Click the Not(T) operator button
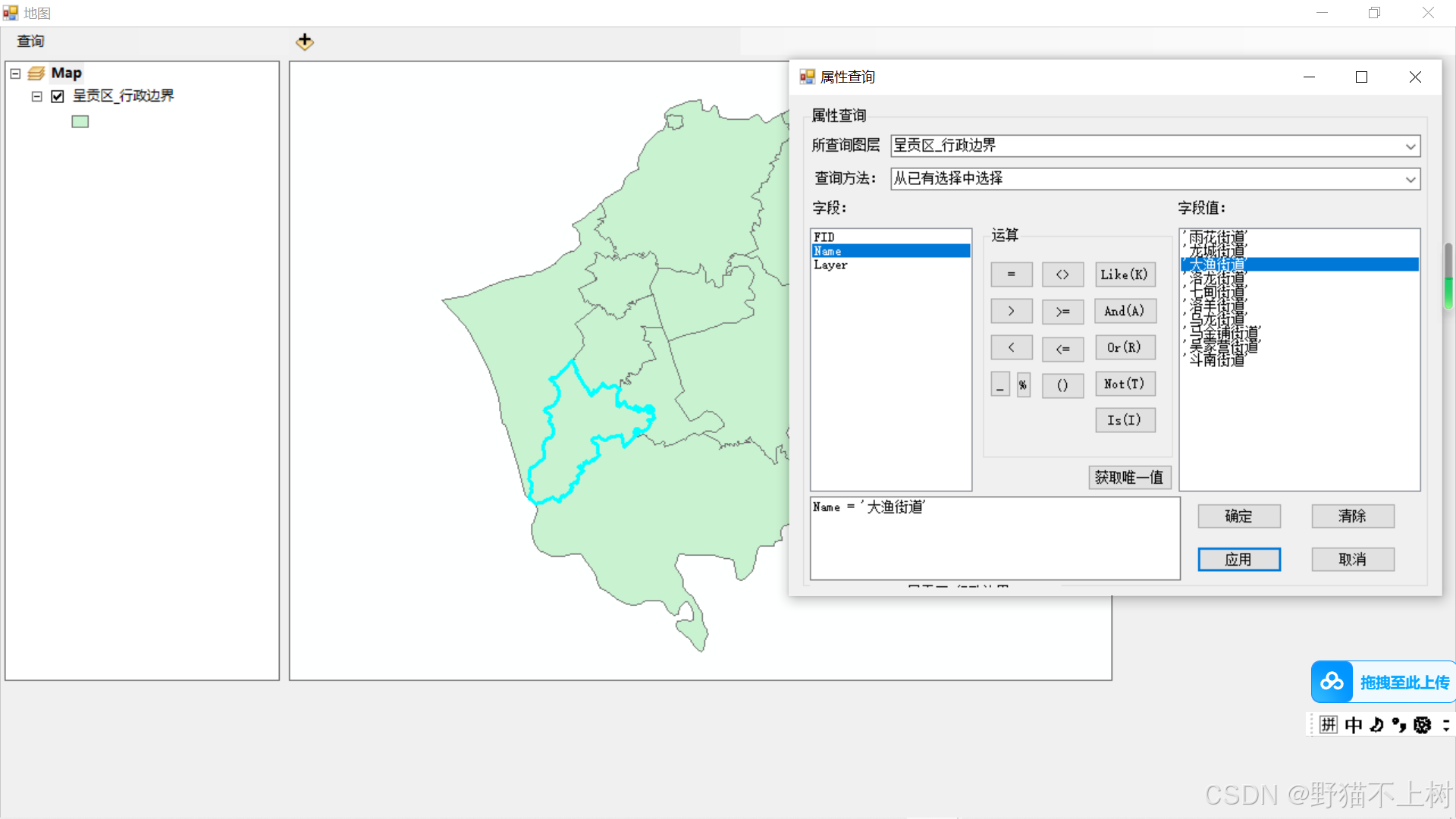1456x819 pixels. point(1125,384)
